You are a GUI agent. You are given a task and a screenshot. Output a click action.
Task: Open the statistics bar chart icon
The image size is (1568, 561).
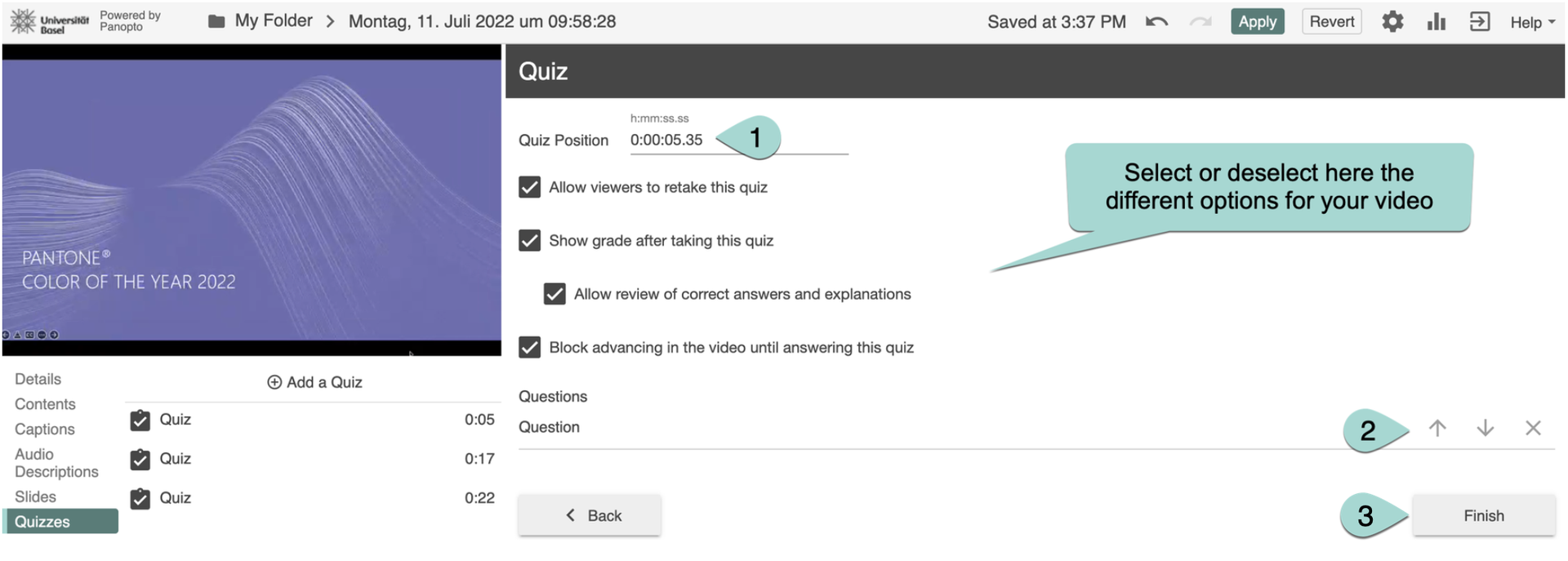point(1437,22)
